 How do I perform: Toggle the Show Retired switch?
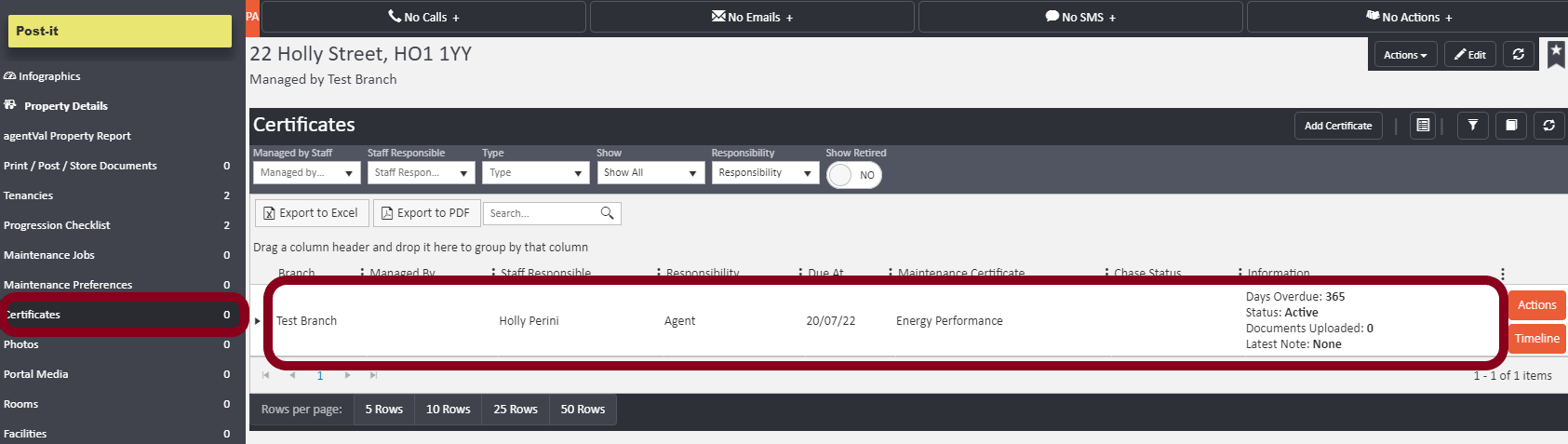[x=853, y=175]
